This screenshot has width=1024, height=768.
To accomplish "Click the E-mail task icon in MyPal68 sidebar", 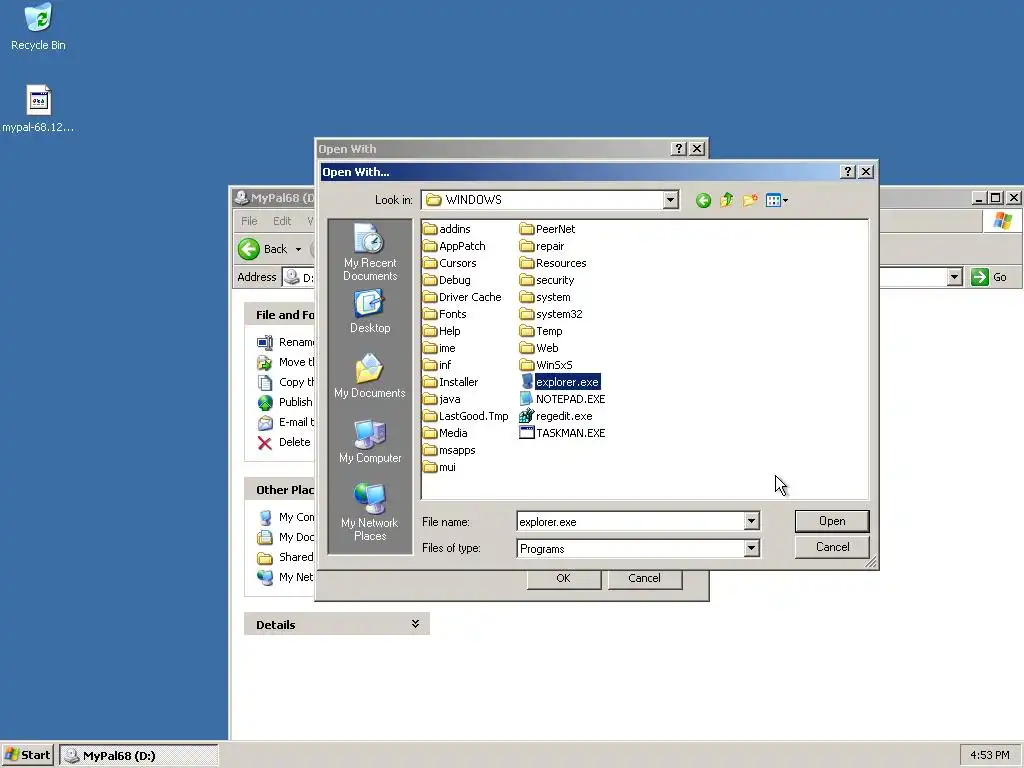I will [x=265, y=423].
